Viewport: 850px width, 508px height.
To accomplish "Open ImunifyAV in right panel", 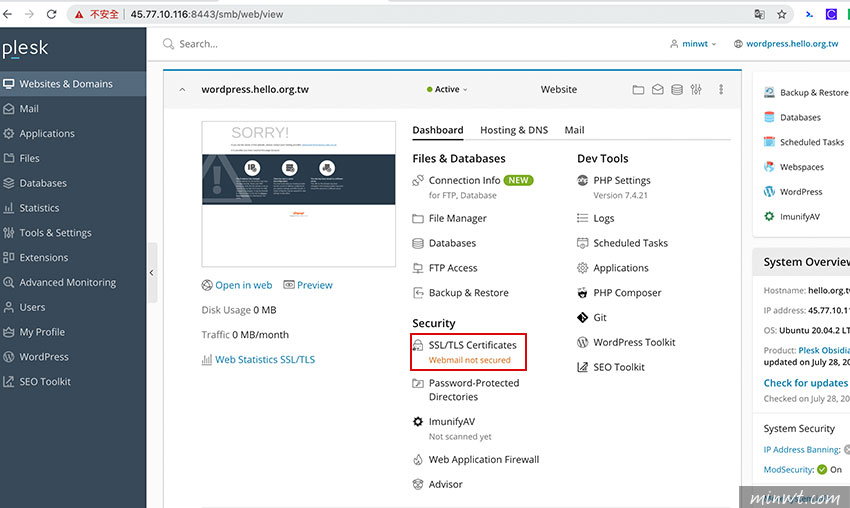I will [800, 217].
